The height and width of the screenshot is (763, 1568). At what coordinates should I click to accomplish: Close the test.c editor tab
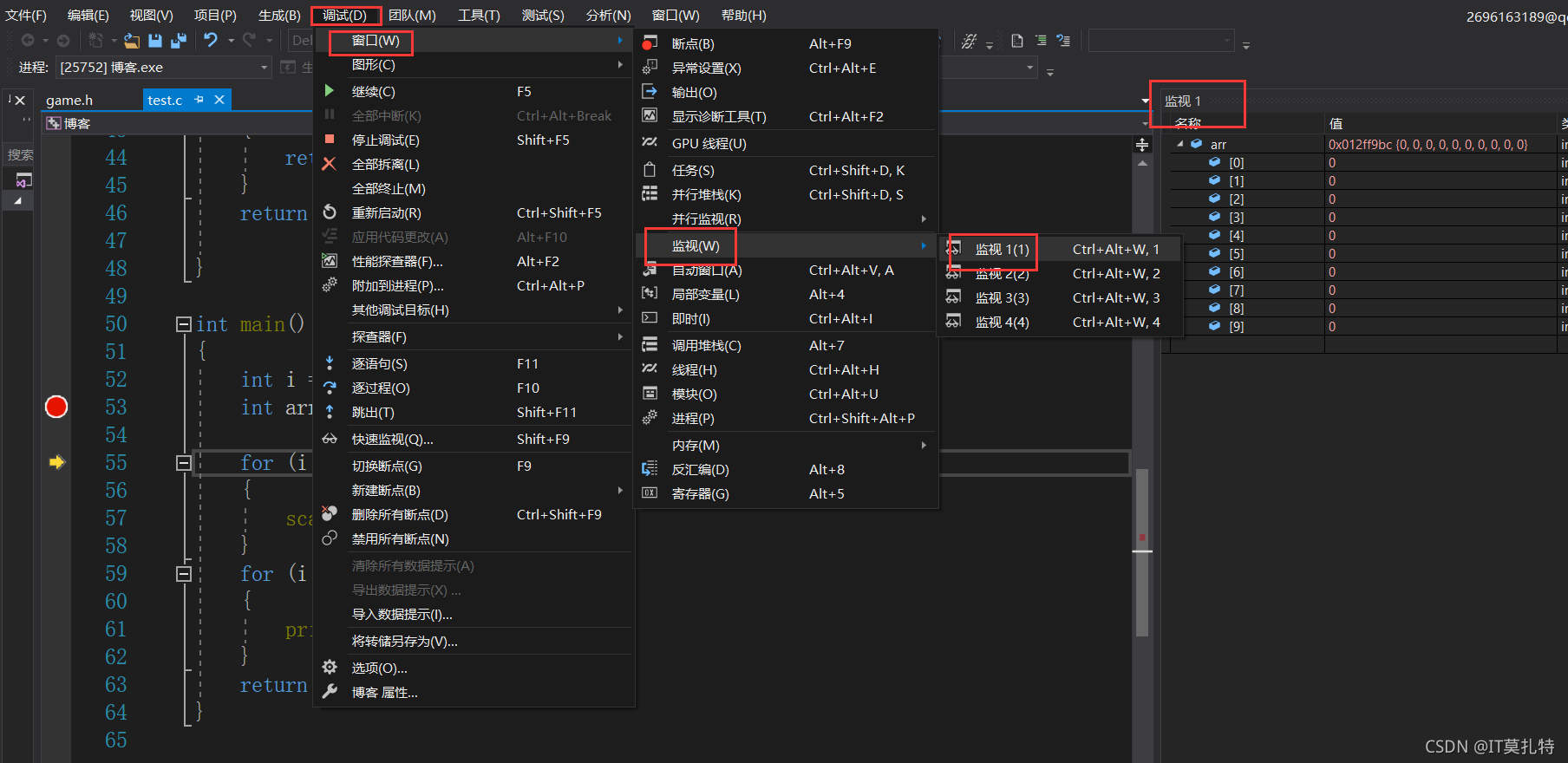[219, 100]
